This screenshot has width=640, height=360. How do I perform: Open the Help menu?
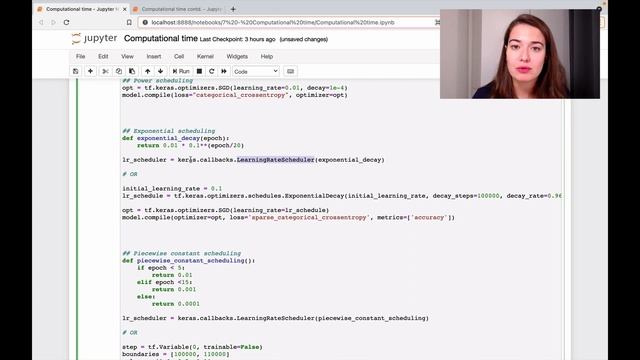pyautogui.click(x=267, y=56)
